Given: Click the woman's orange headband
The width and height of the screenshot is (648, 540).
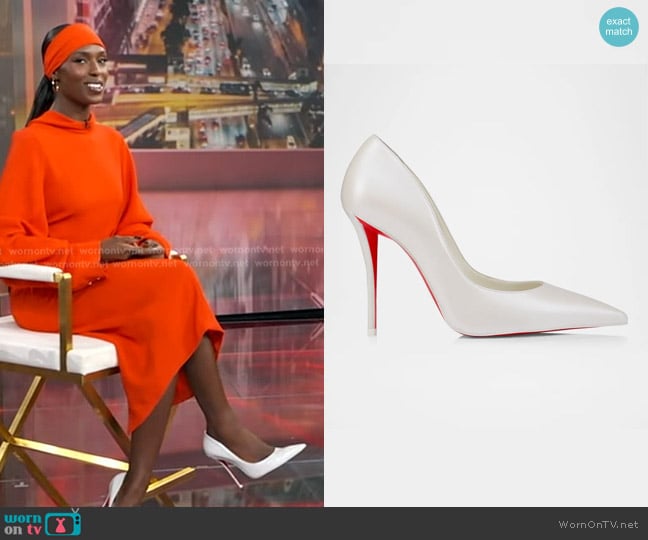Looking at the screenshot, I should 72,44.
